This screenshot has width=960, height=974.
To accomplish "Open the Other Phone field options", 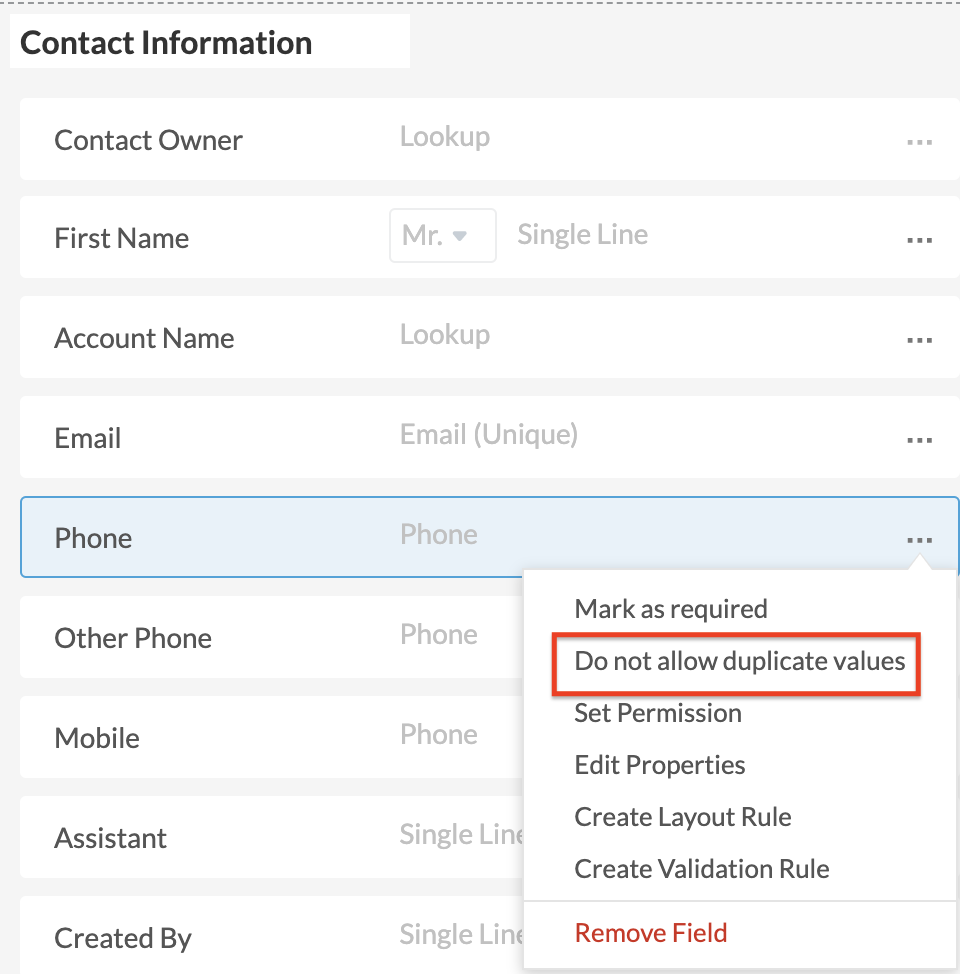I will [x=919, y=639].
